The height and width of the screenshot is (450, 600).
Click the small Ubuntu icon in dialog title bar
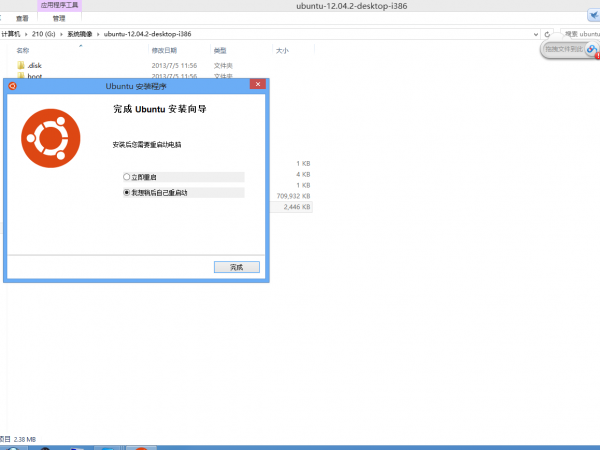[x=12, y=86]
